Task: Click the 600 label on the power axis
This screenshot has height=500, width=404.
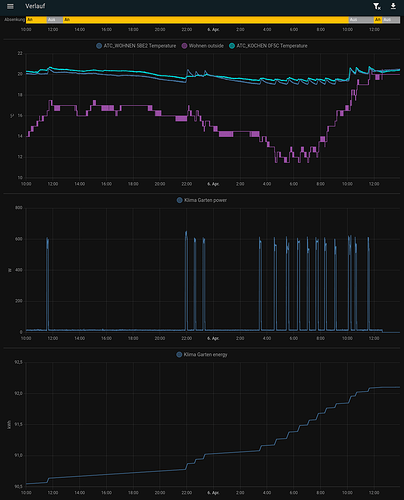Action: coord(19,239)
